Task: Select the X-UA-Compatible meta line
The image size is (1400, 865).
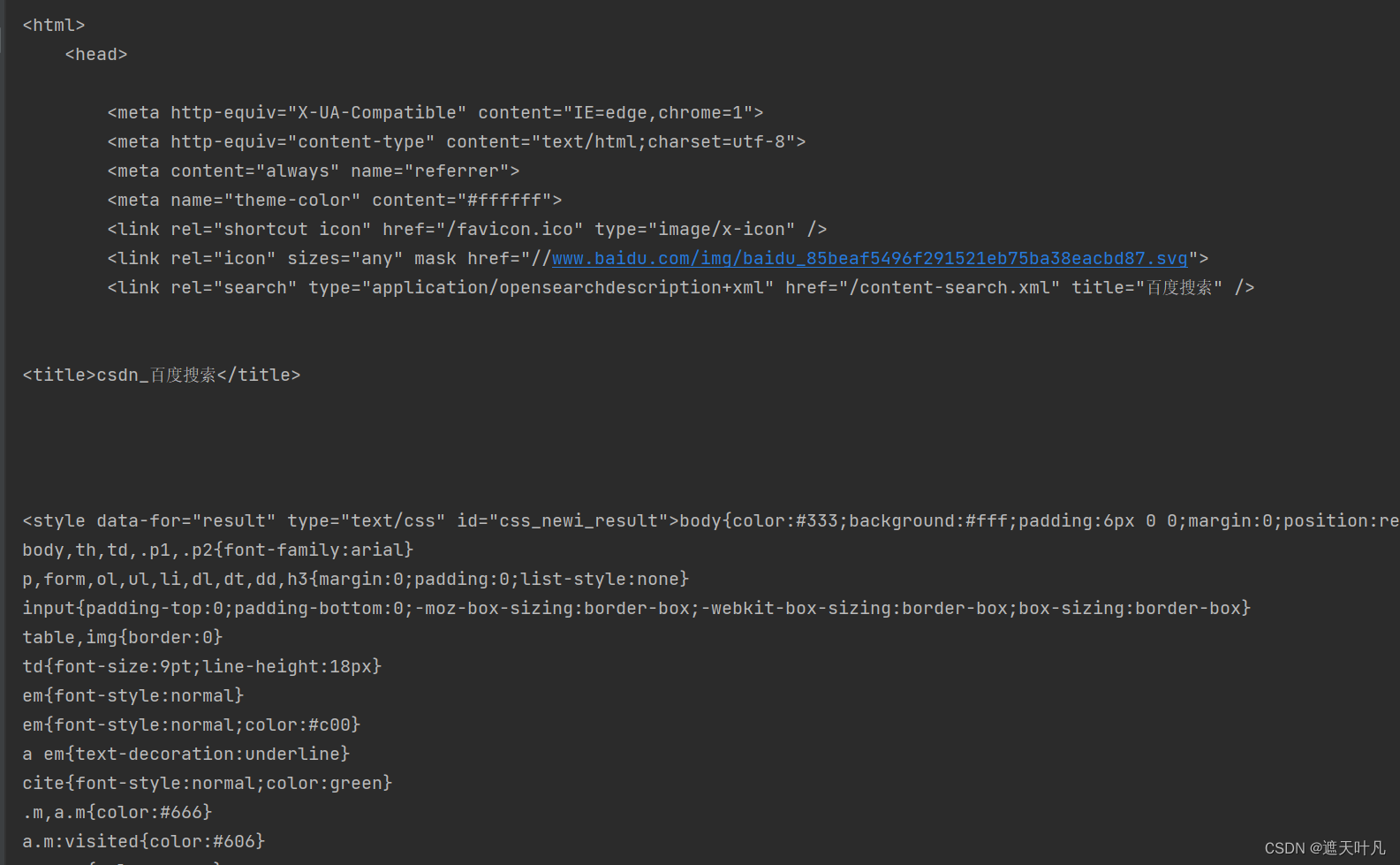Action: coord(435,112)
